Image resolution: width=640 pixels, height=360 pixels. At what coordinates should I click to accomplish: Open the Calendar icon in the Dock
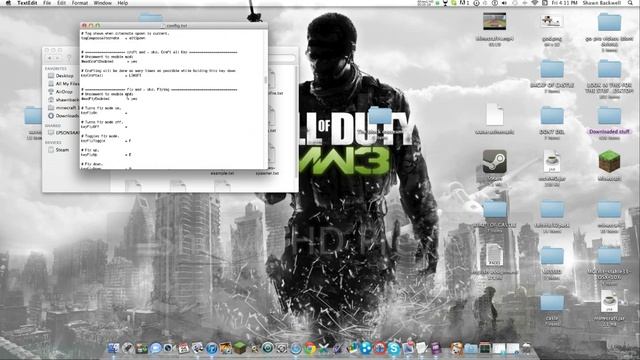click(x=183, y=348)
